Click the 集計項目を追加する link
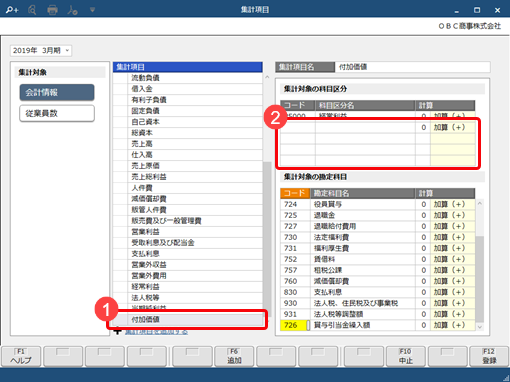Screen dimensions: 510x382 [x=156, y=332]
